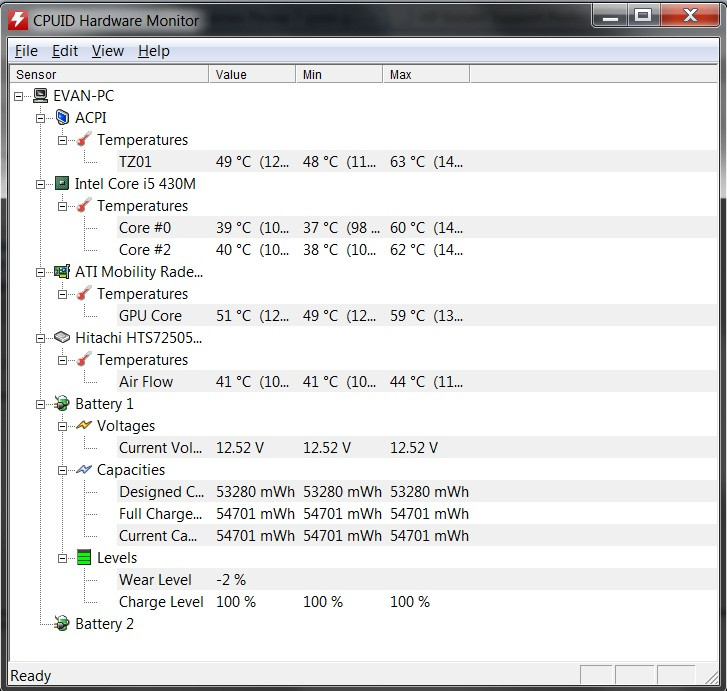Click the thermometer icon under ACPI
This screenshot has height=691, width=727.
point(84,139)
